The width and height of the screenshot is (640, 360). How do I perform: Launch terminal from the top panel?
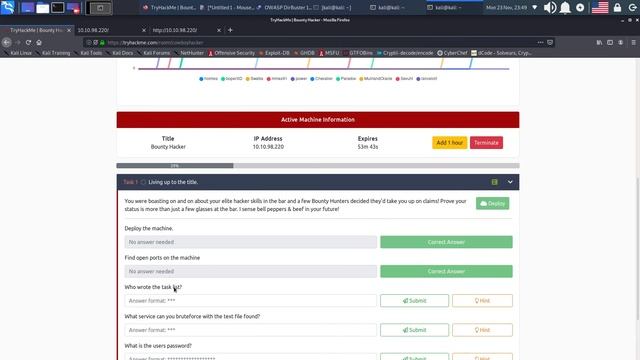(x=58, y=7)
